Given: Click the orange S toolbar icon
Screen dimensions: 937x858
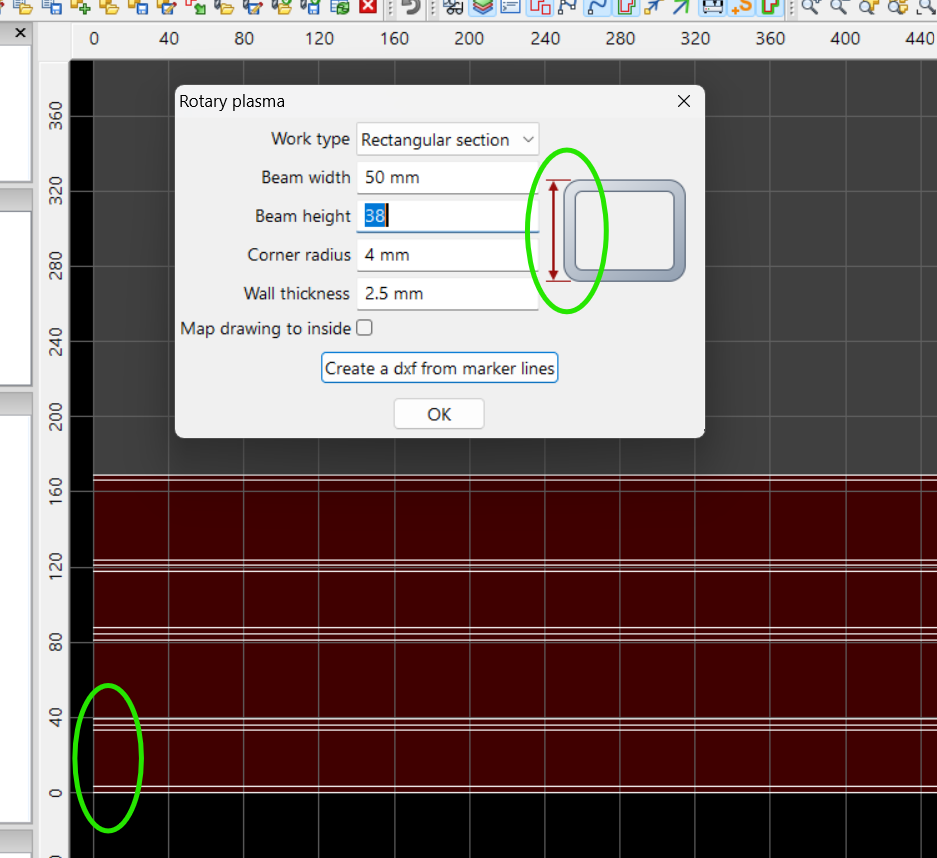Looking at the screenshot, I should [741, 7].
